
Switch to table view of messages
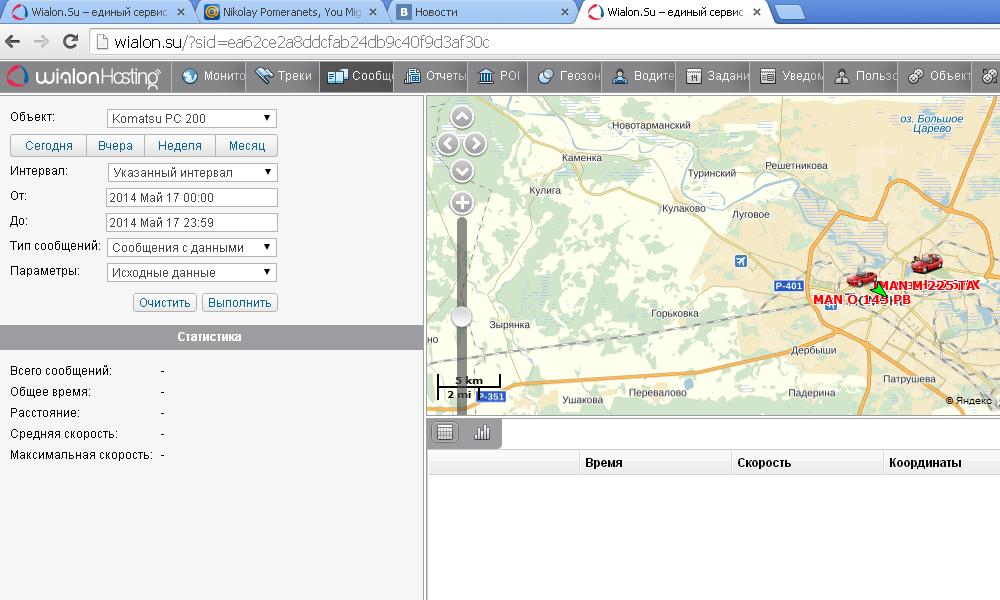tap(446, 432)
